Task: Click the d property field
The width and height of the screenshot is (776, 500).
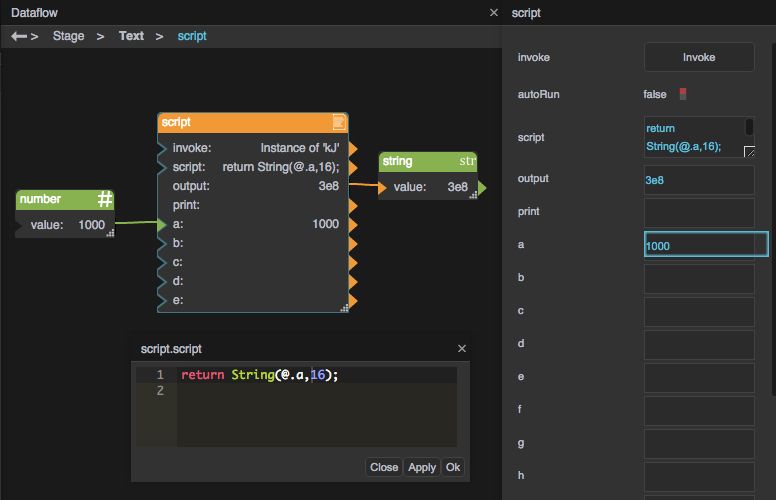Action: coord(699,345)
